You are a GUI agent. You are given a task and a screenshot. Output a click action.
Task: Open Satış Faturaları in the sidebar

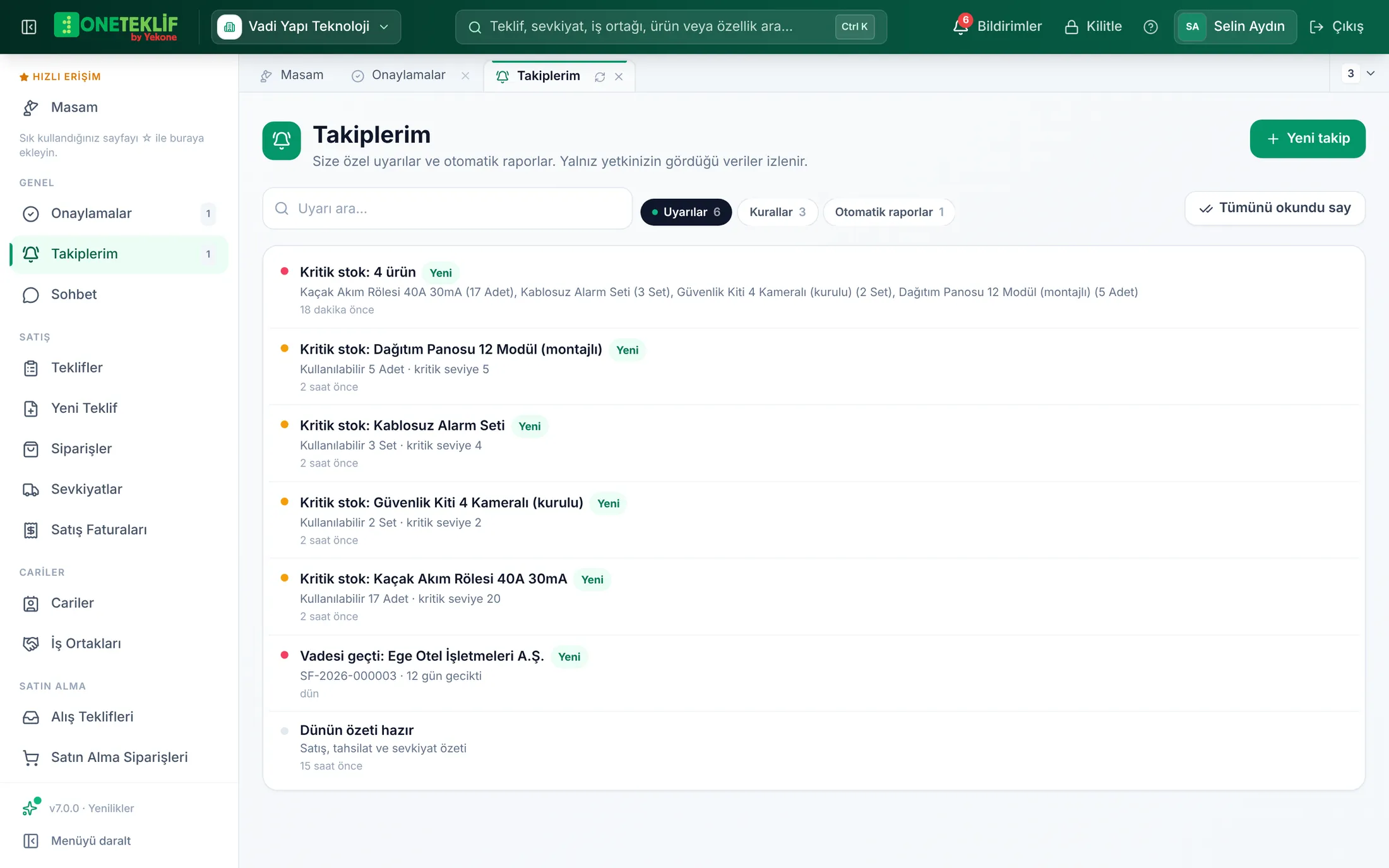(119, 529)
